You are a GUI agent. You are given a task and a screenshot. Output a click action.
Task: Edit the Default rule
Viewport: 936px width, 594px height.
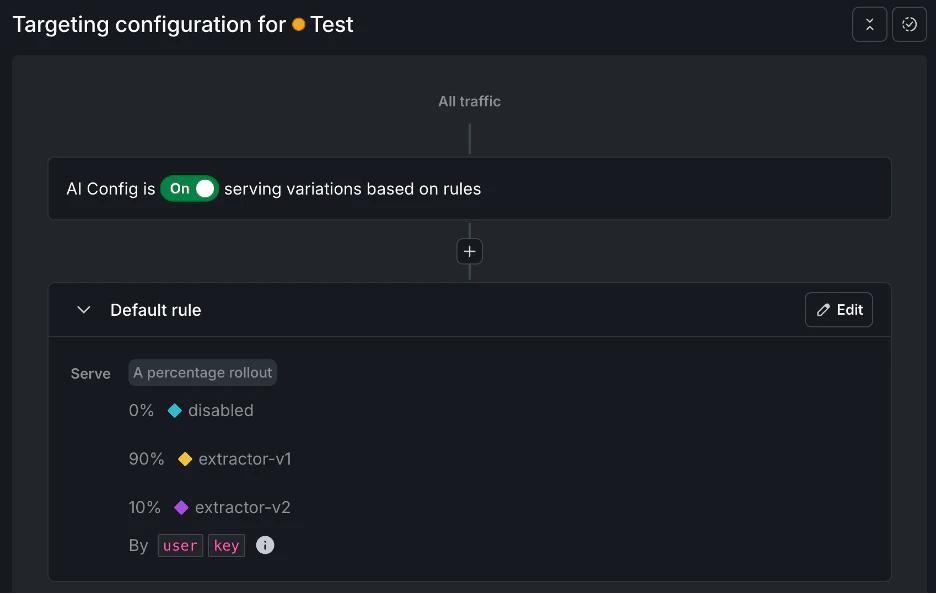pos(839,310)
